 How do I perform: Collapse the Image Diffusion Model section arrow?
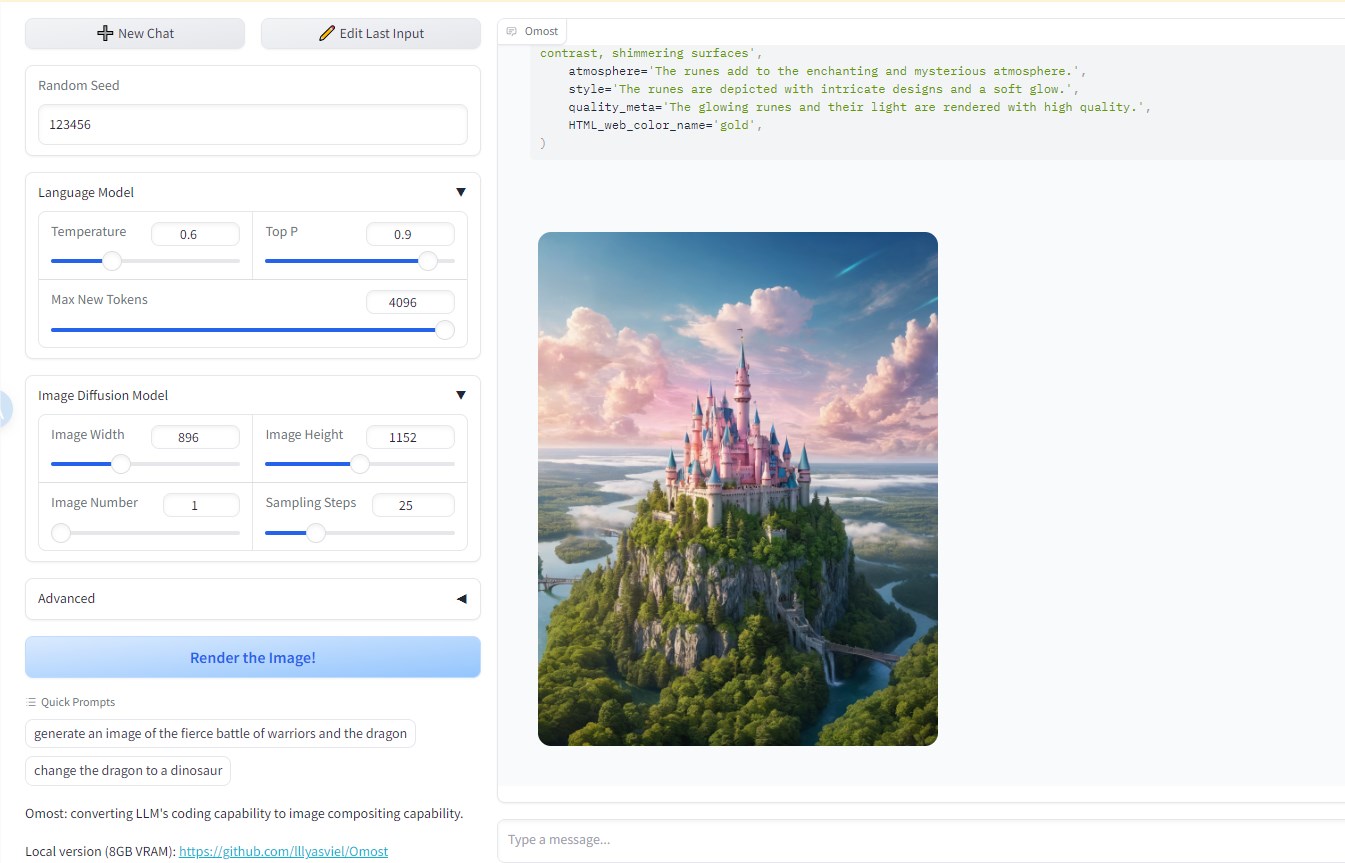460,395
